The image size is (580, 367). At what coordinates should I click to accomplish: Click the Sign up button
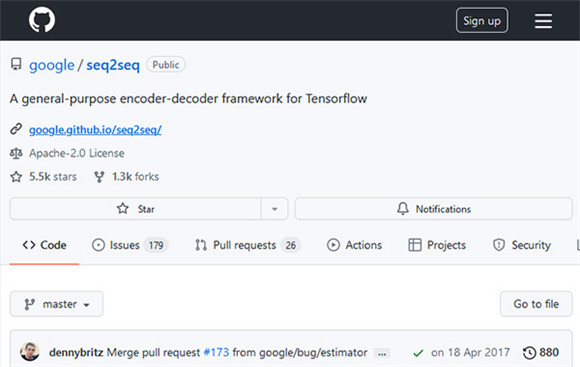(x=482, y=20)
